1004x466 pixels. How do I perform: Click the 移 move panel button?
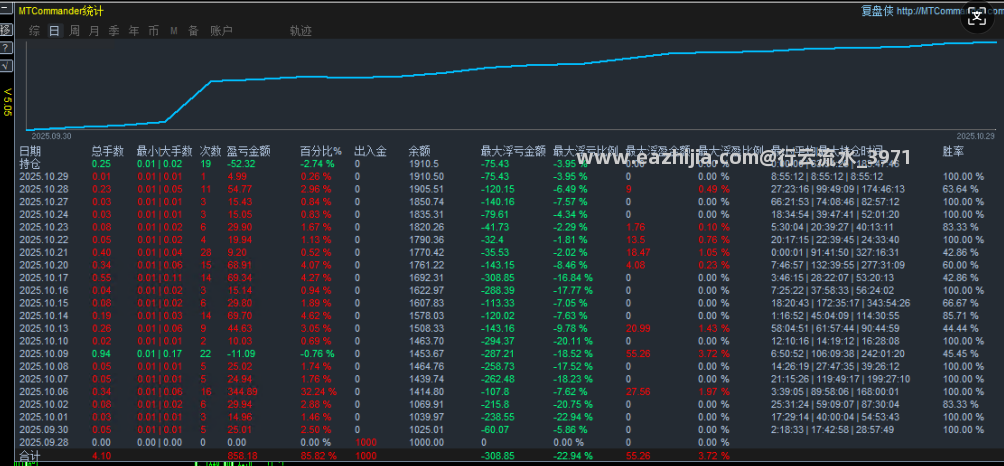click(x=6, y=29)
